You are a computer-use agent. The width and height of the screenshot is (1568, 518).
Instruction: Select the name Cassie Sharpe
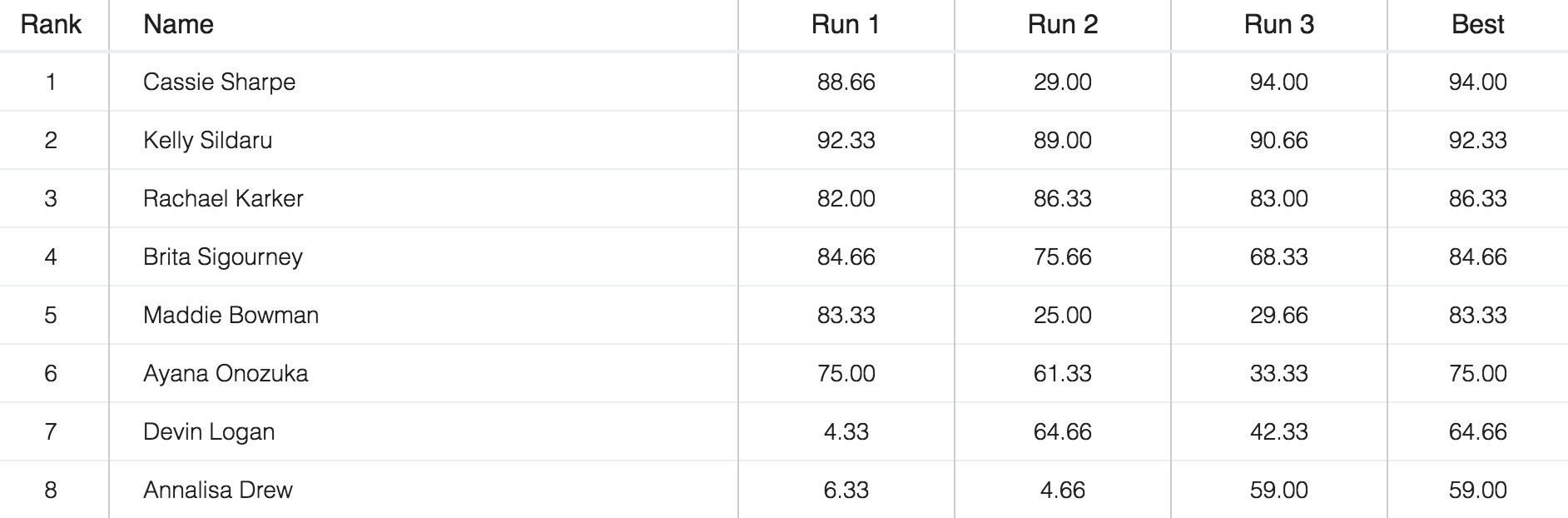click(x=219, y=82)
